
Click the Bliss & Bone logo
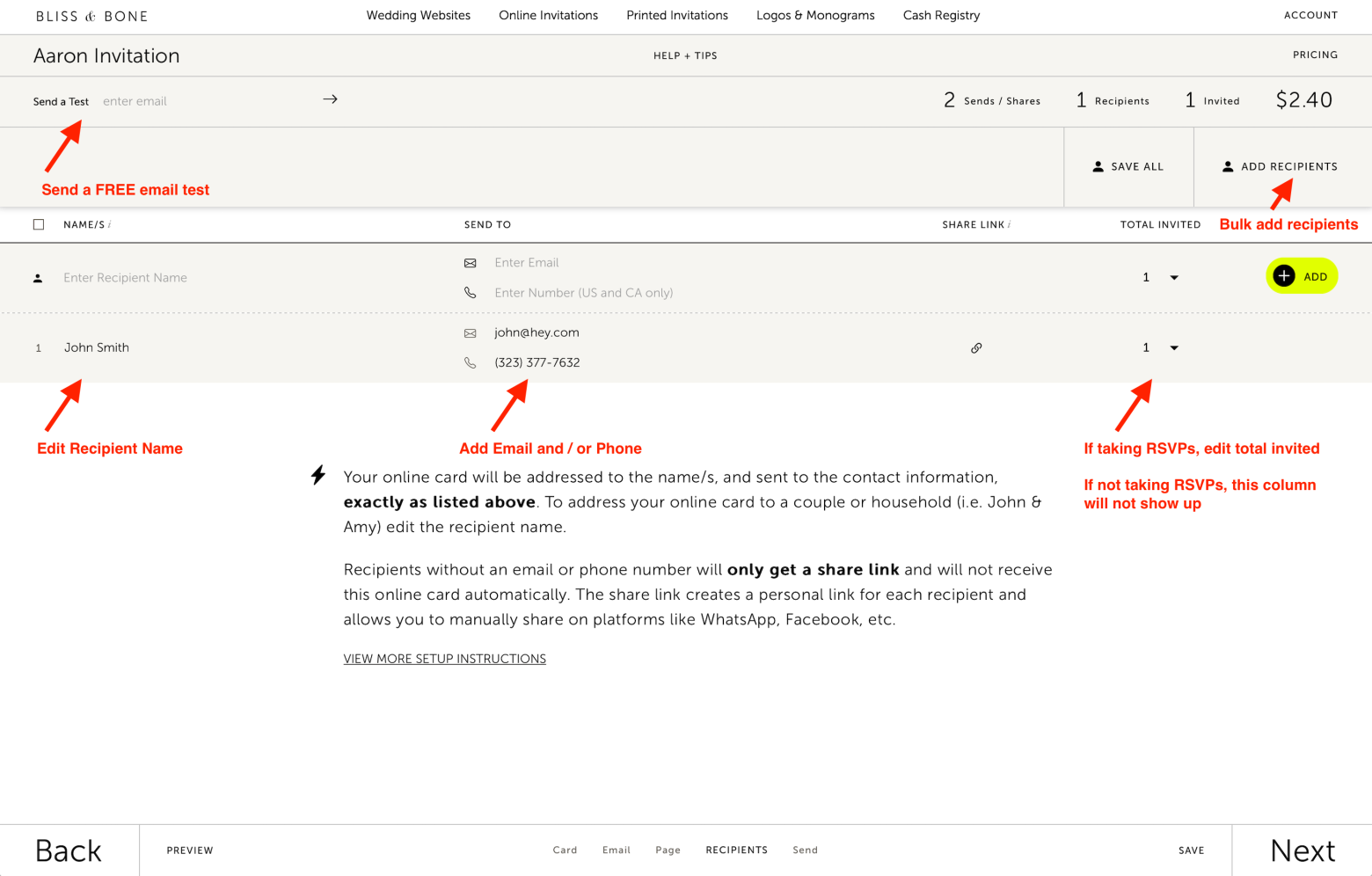click(x=91, y=16)
